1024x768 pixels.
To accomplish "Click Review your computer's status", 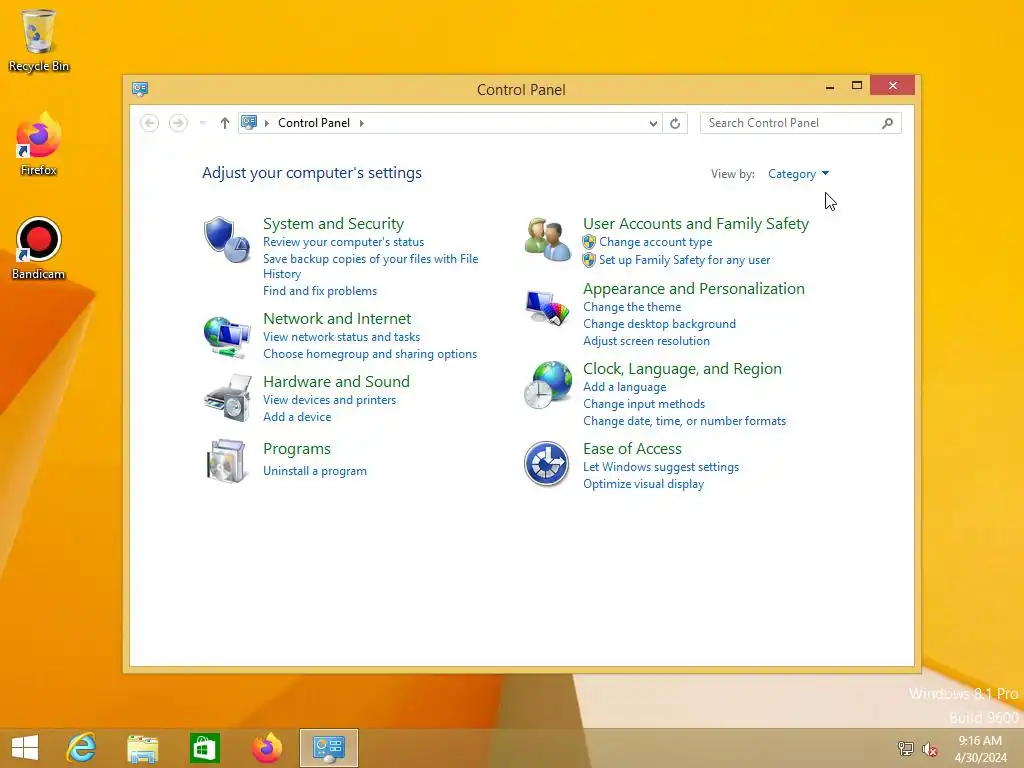I will click(344, 242).
